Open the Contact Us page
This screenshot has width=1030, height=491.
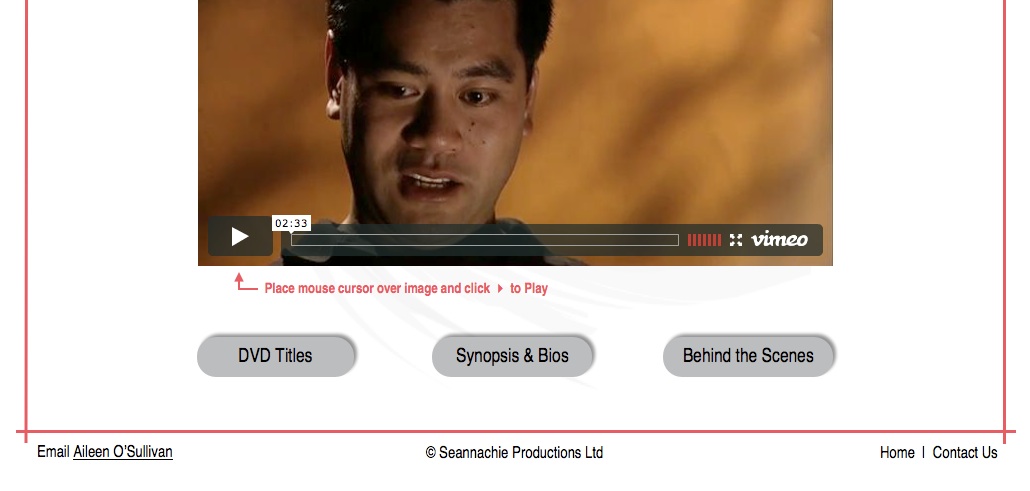[965, 453]
